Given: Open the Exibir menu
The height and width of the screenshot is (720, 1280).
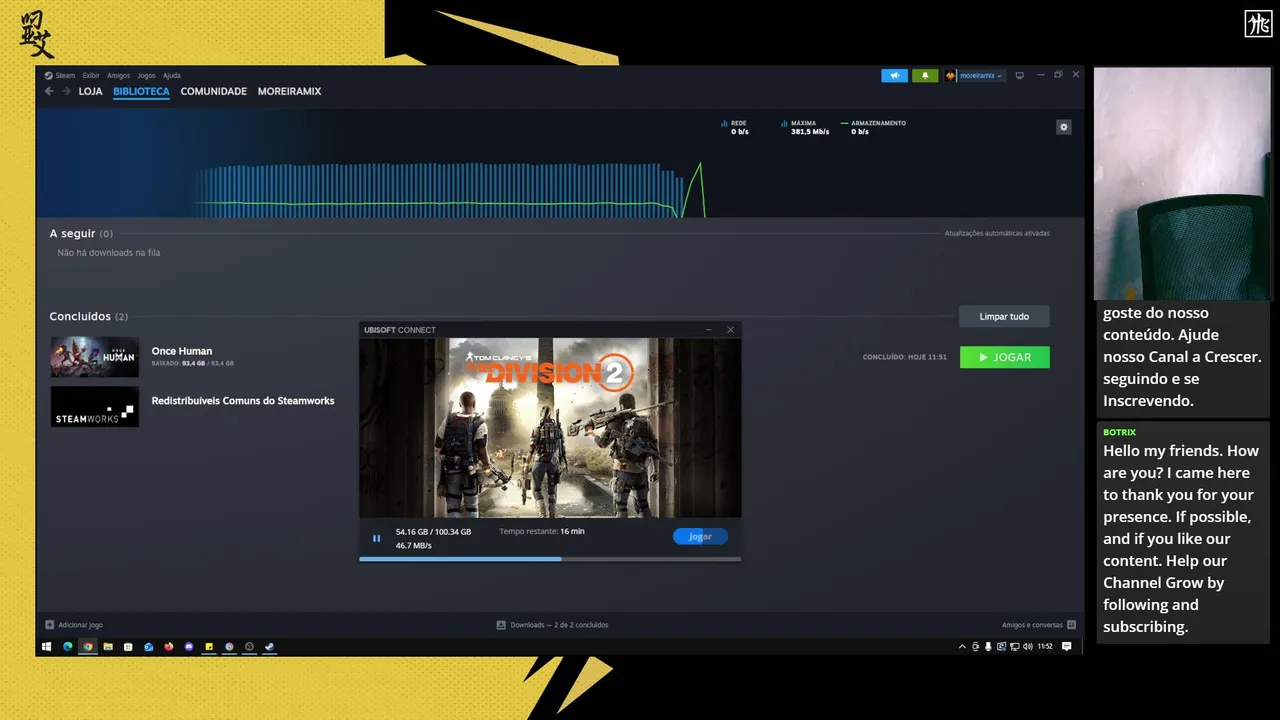Looking at the screenshot, I should [x=91, y=75].
